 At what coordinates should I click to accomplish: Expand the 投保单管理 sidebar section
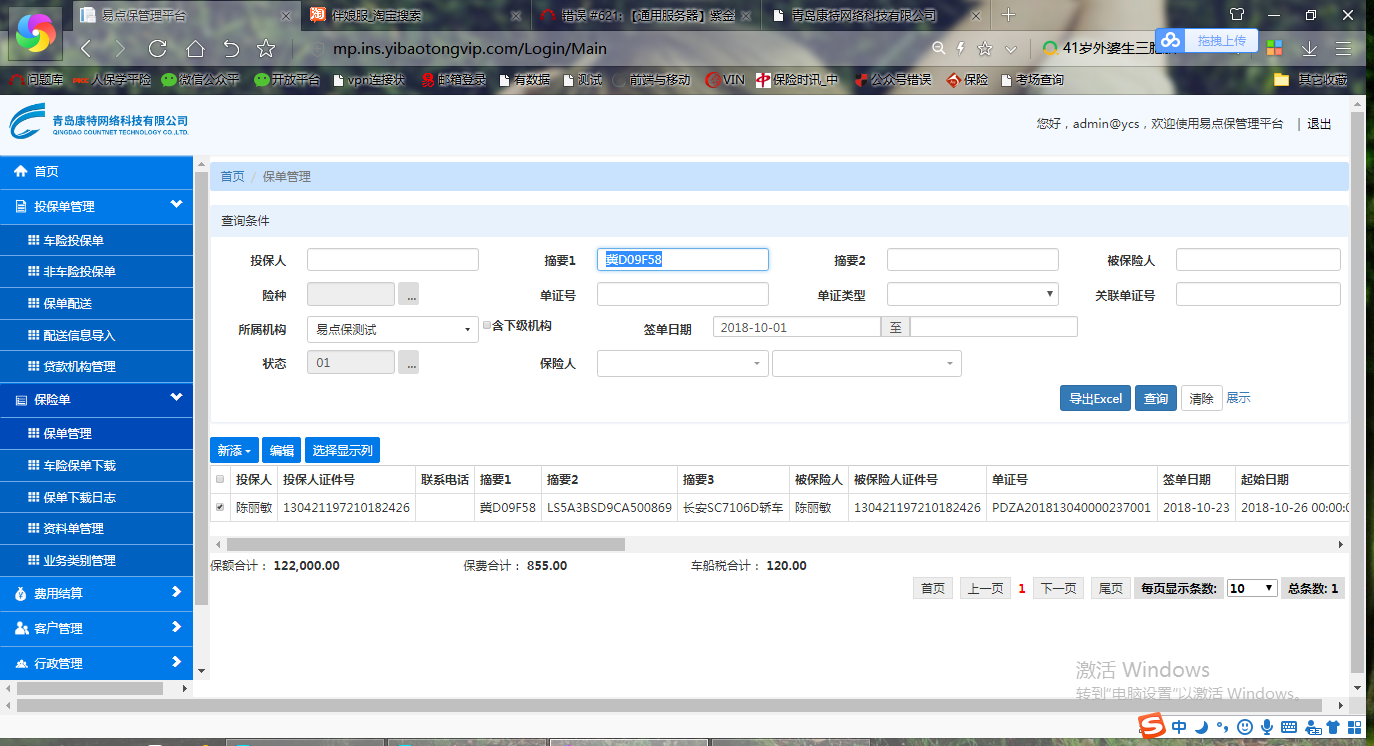(96, 206)
